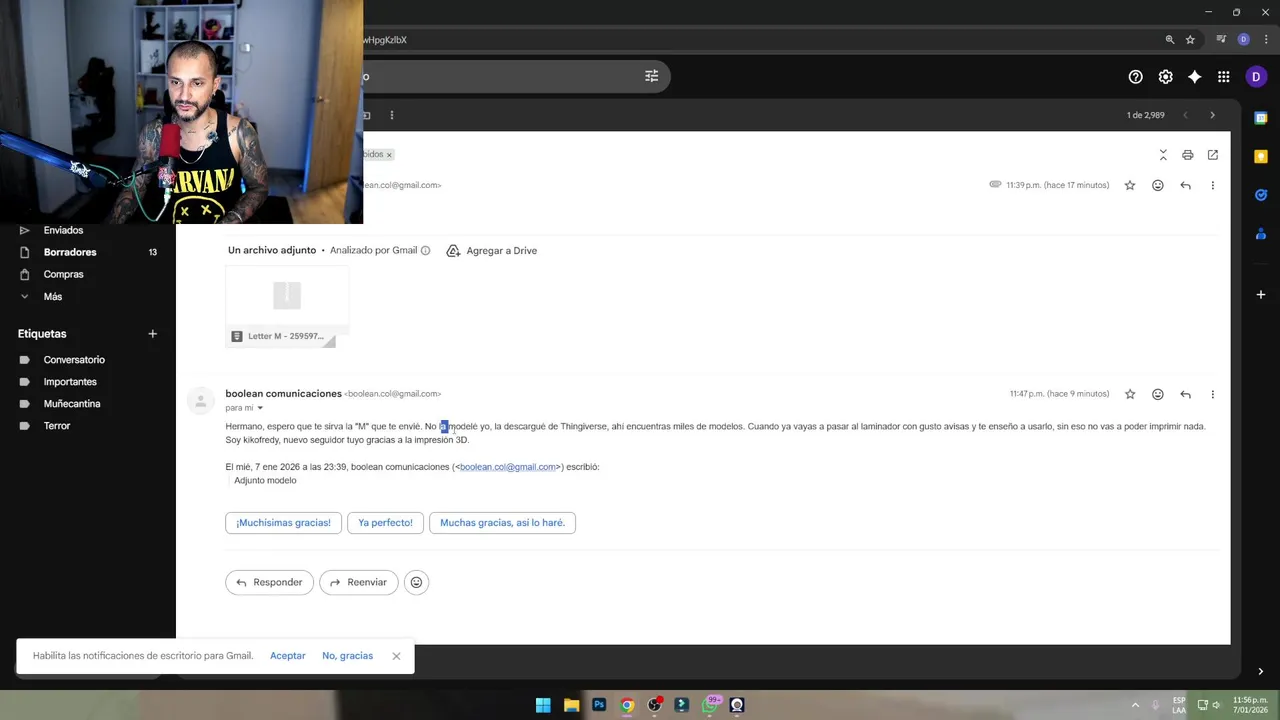Collapse all messages in the conversation

pos(1163,155)
